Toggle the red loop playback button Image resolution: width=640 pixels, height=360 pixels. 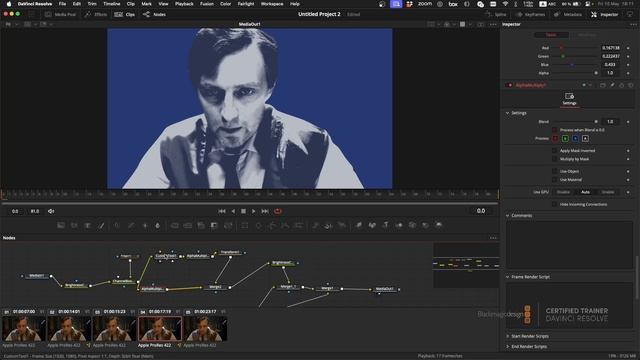(278, 211)
